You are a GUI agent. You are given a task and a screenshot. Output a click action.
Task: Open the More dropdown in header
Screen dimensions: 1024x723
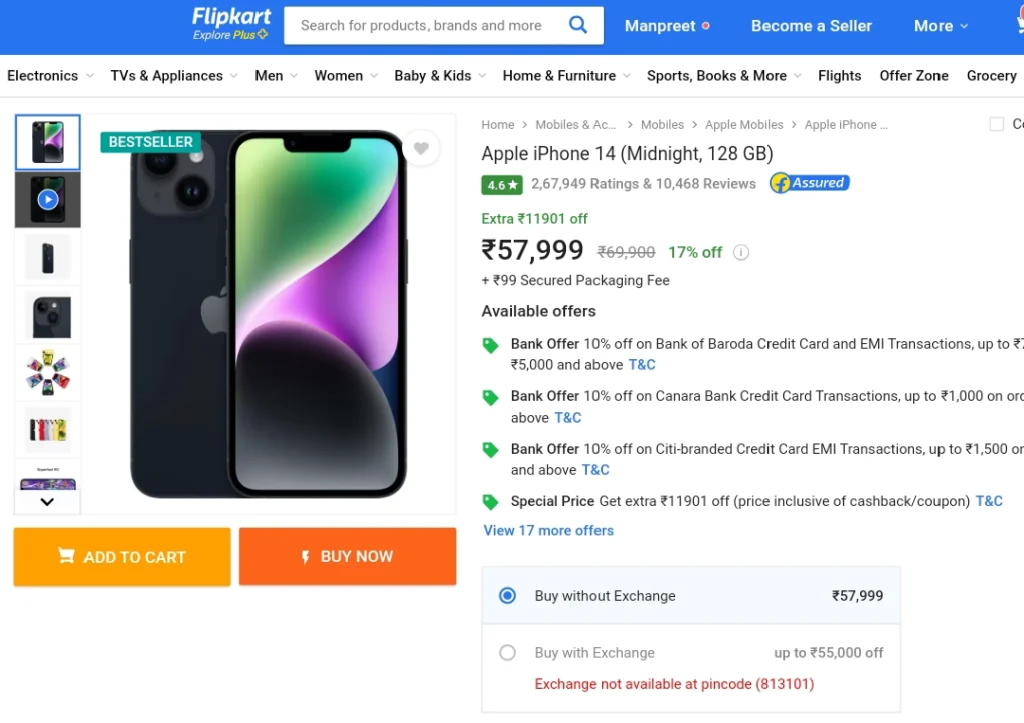(x=940, y=26)
